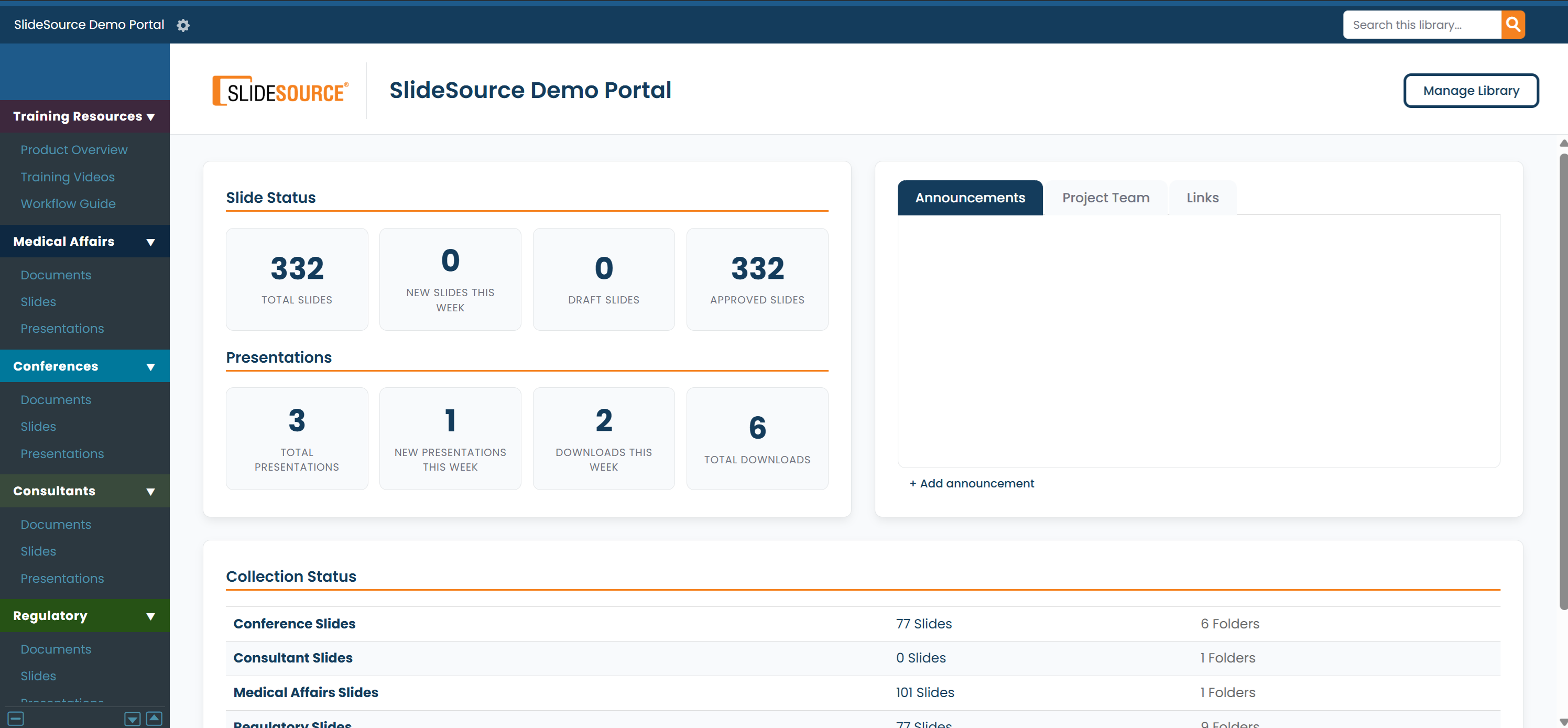Open the Workflow Guide link
The image size is (1568, 728).
(x=68, y=204)
